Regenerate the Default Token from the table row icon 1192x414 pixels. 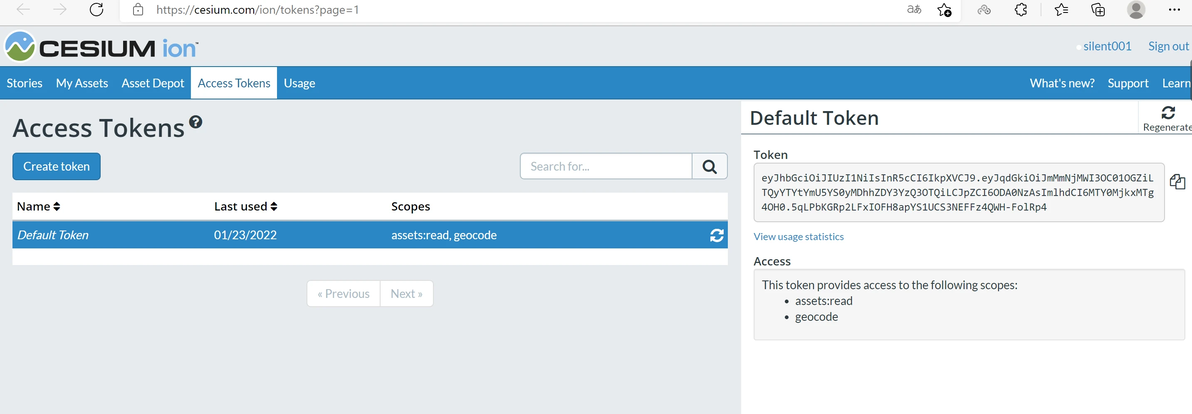click(x=716, y=236)
